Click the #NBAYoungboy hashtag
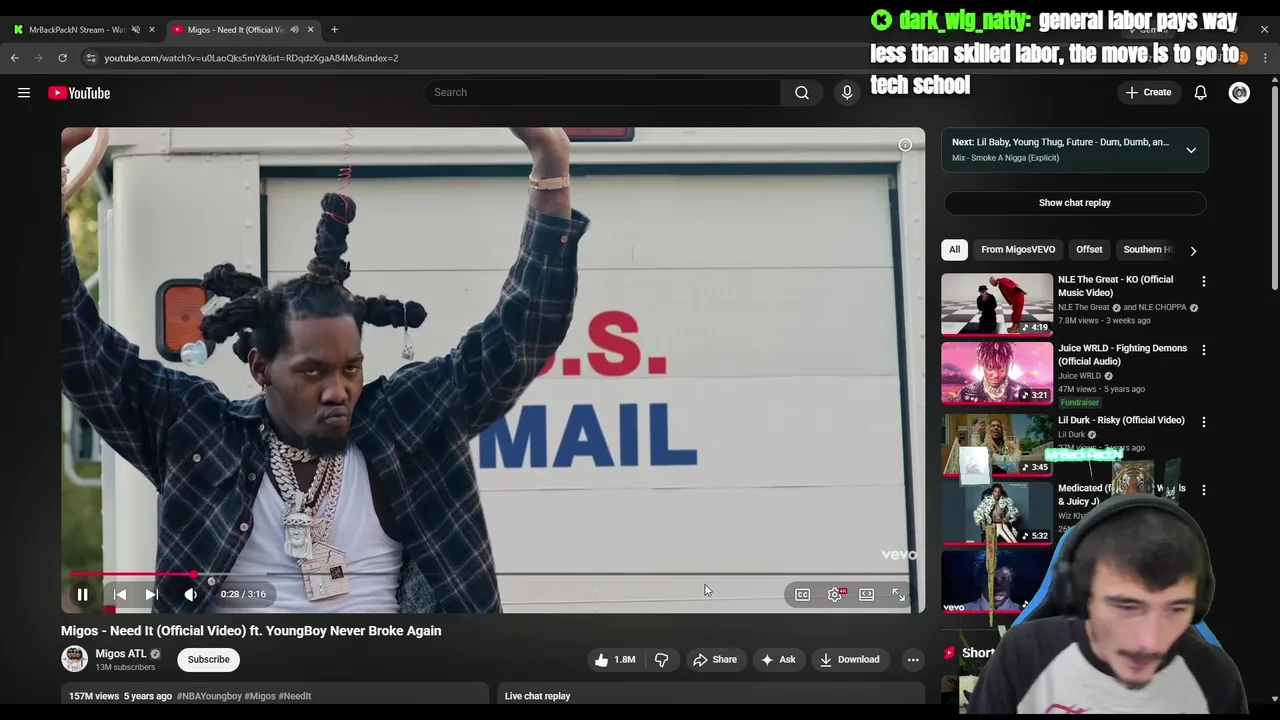The image size is (1280, 720). [x=209, y=696]
